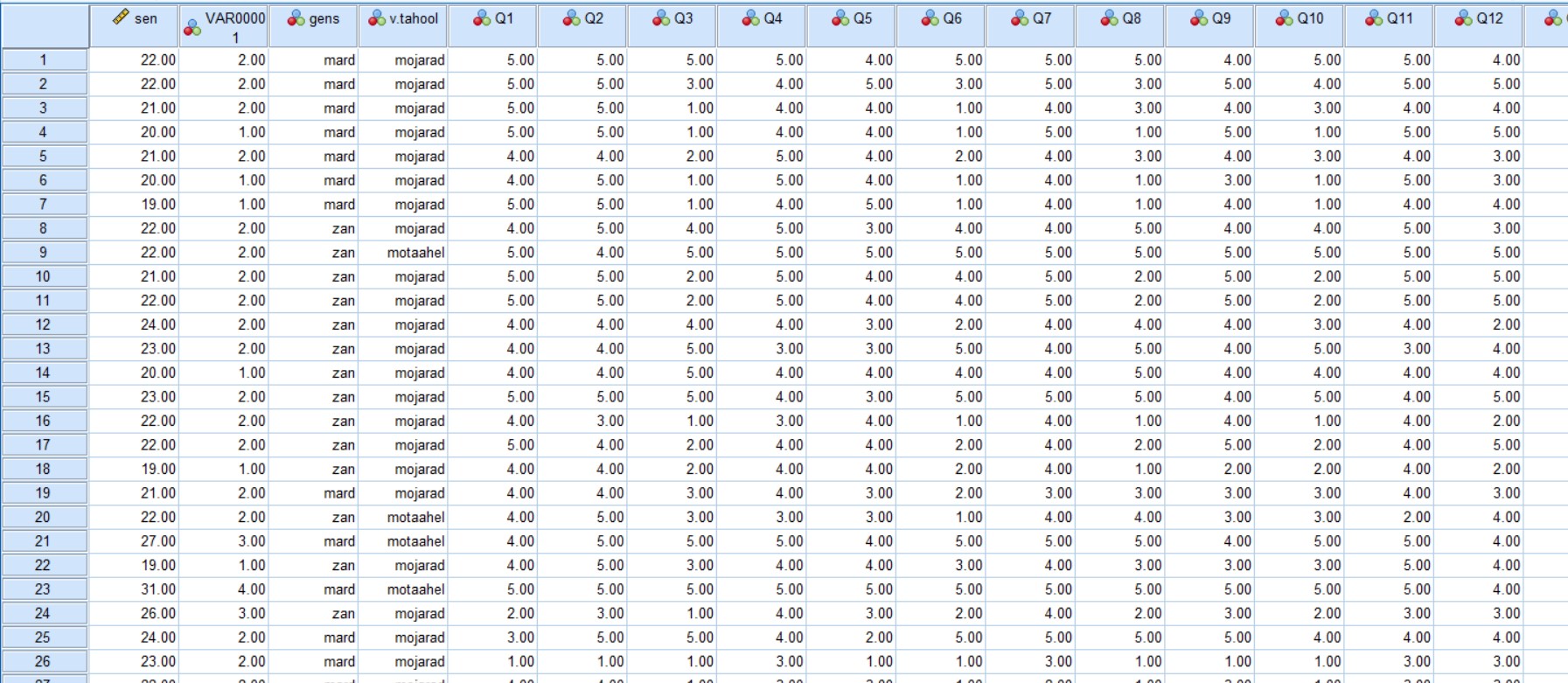This screenshot has width=1568, height=683.
Task: Click Q2 value 3.00 in row 16
Action: pos(610,421)
